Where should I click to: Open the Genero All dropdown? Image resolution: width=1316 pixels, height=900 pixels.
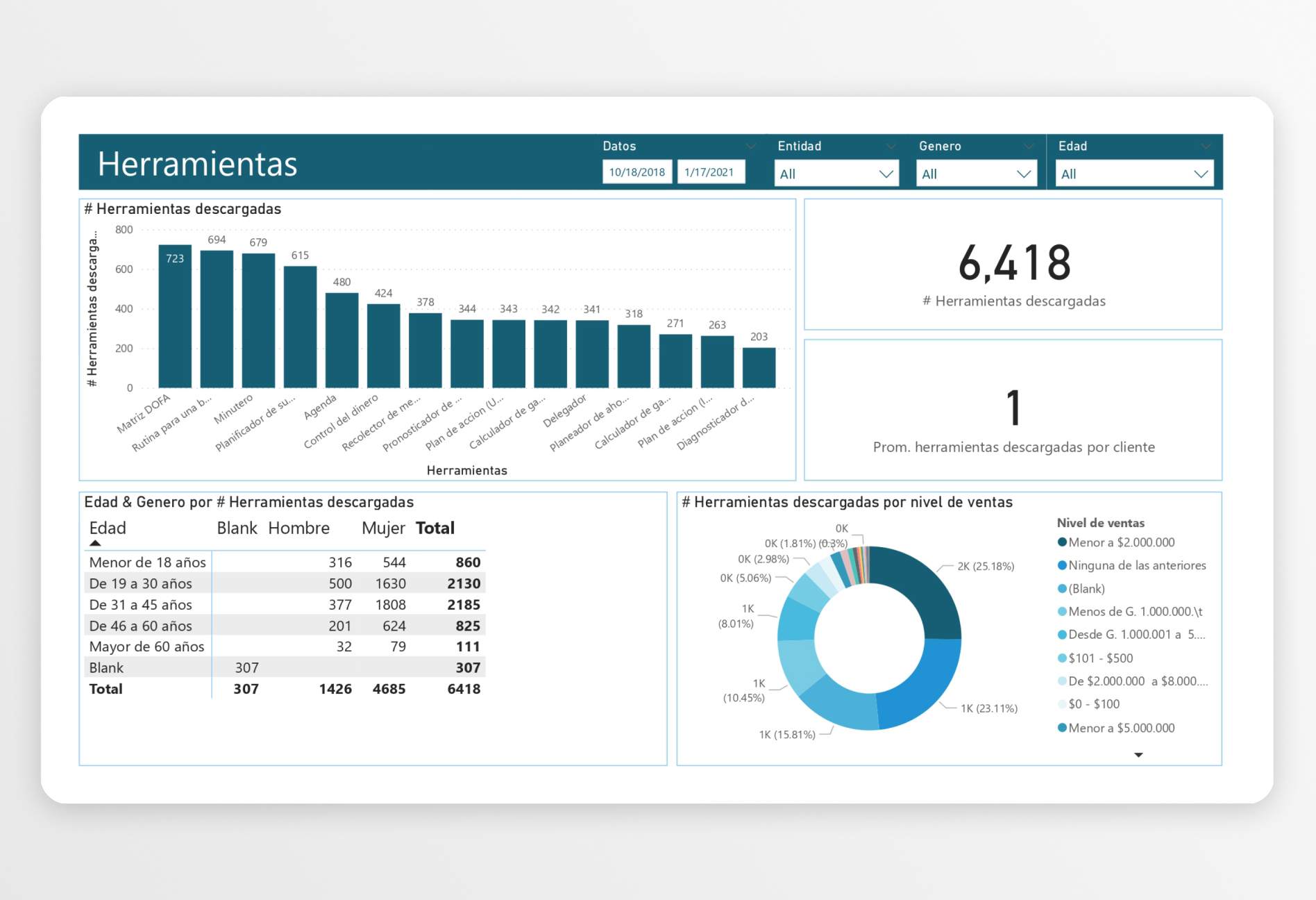(976, 174)
